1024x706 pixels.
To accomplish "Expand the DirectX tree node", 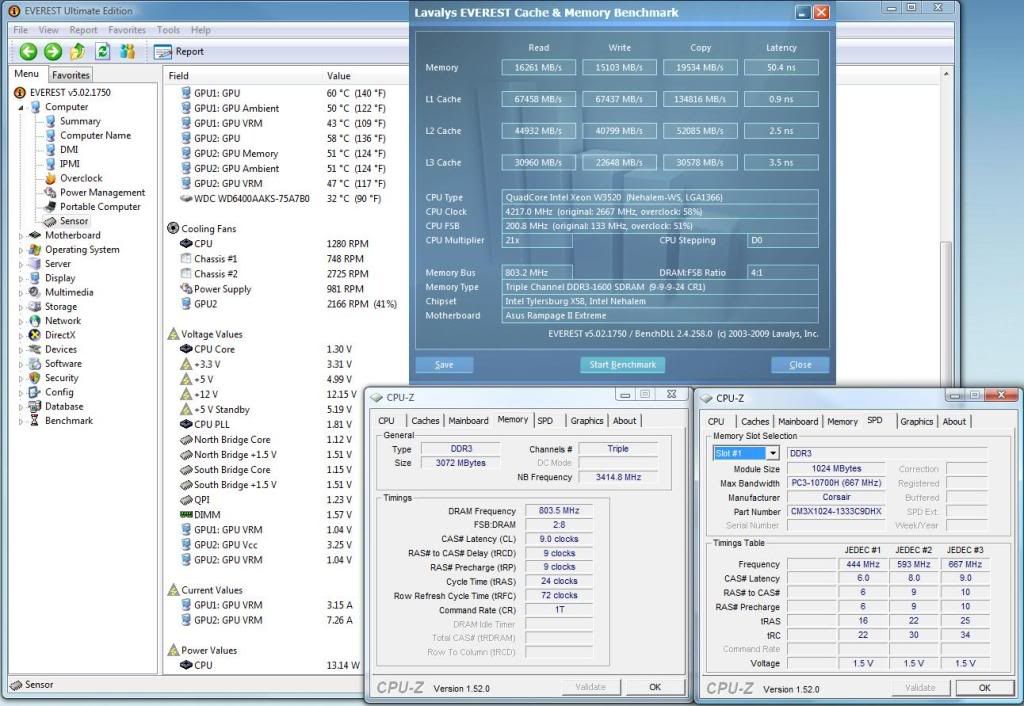I will [21, 336].
